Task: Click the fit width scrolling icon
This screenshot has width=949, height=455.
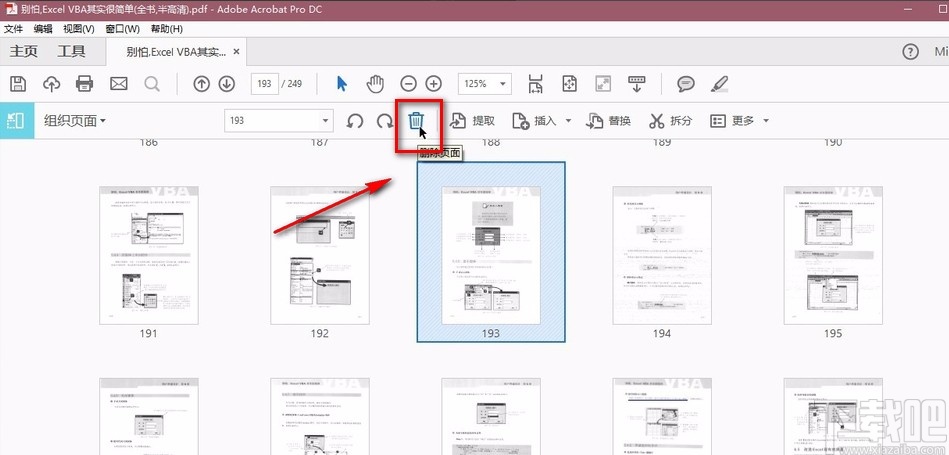Action: (x=536, y=83)
